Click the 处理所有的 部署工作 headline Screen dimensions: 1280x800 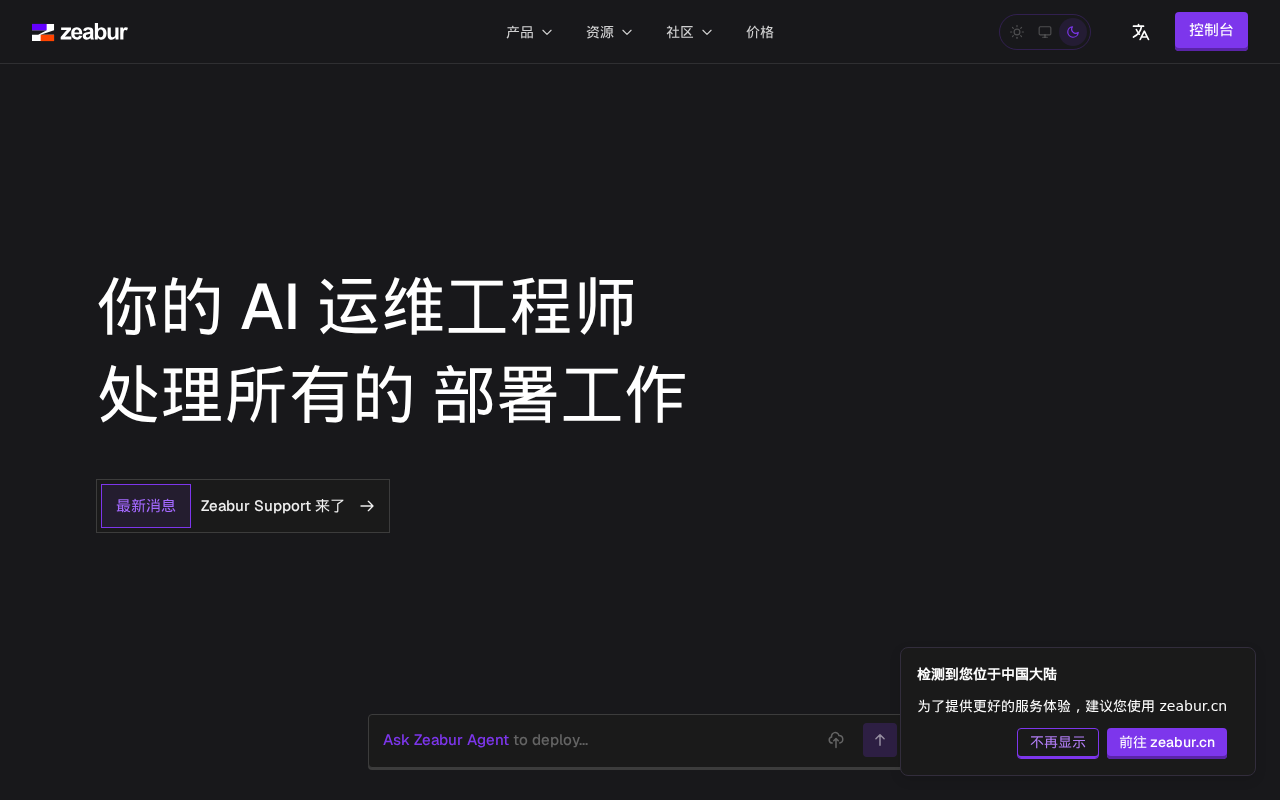[392, 394]
